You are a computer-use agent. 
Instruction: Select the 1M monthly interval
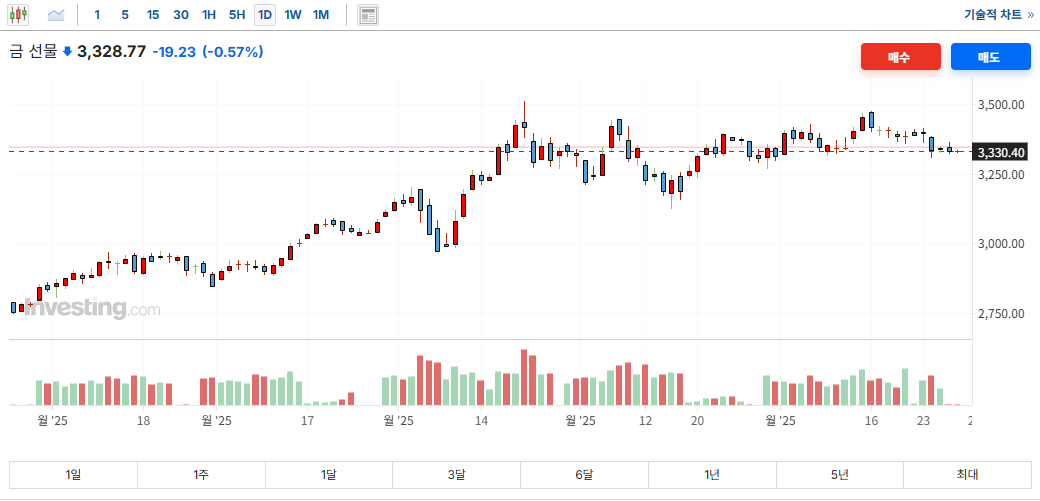[x=321, y=15]
